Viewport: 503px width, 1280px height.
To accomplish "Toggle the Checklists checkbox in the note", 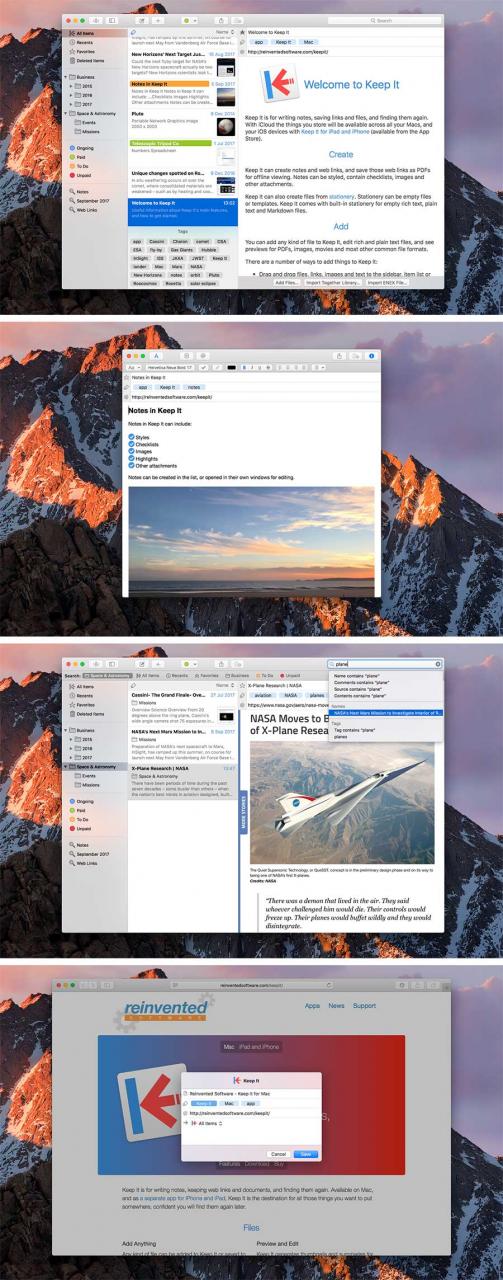I will point(132,444).
